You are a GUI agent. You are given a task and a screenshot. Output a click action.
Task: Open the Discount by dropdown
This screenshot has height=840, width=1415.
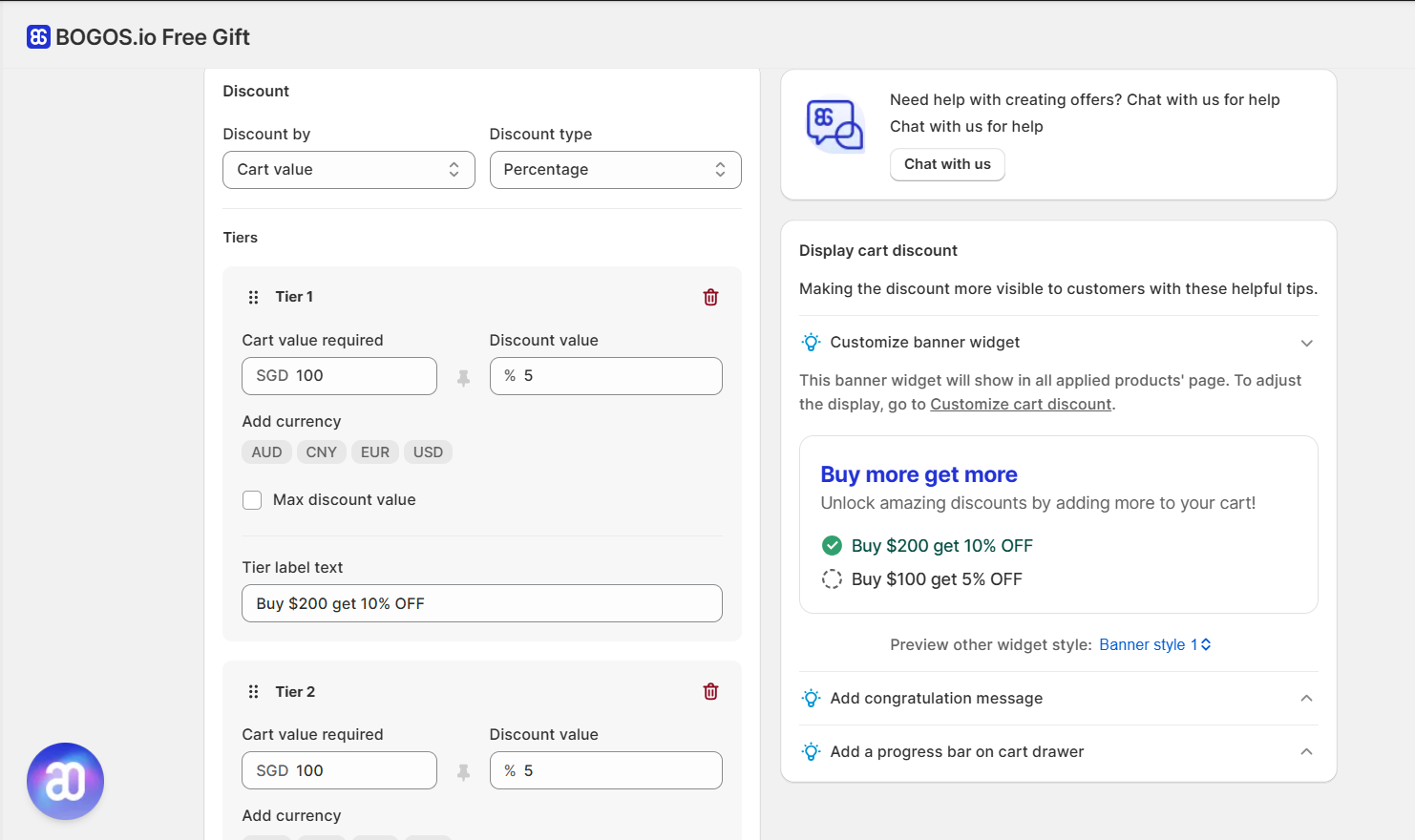click(x=348, y=170)
